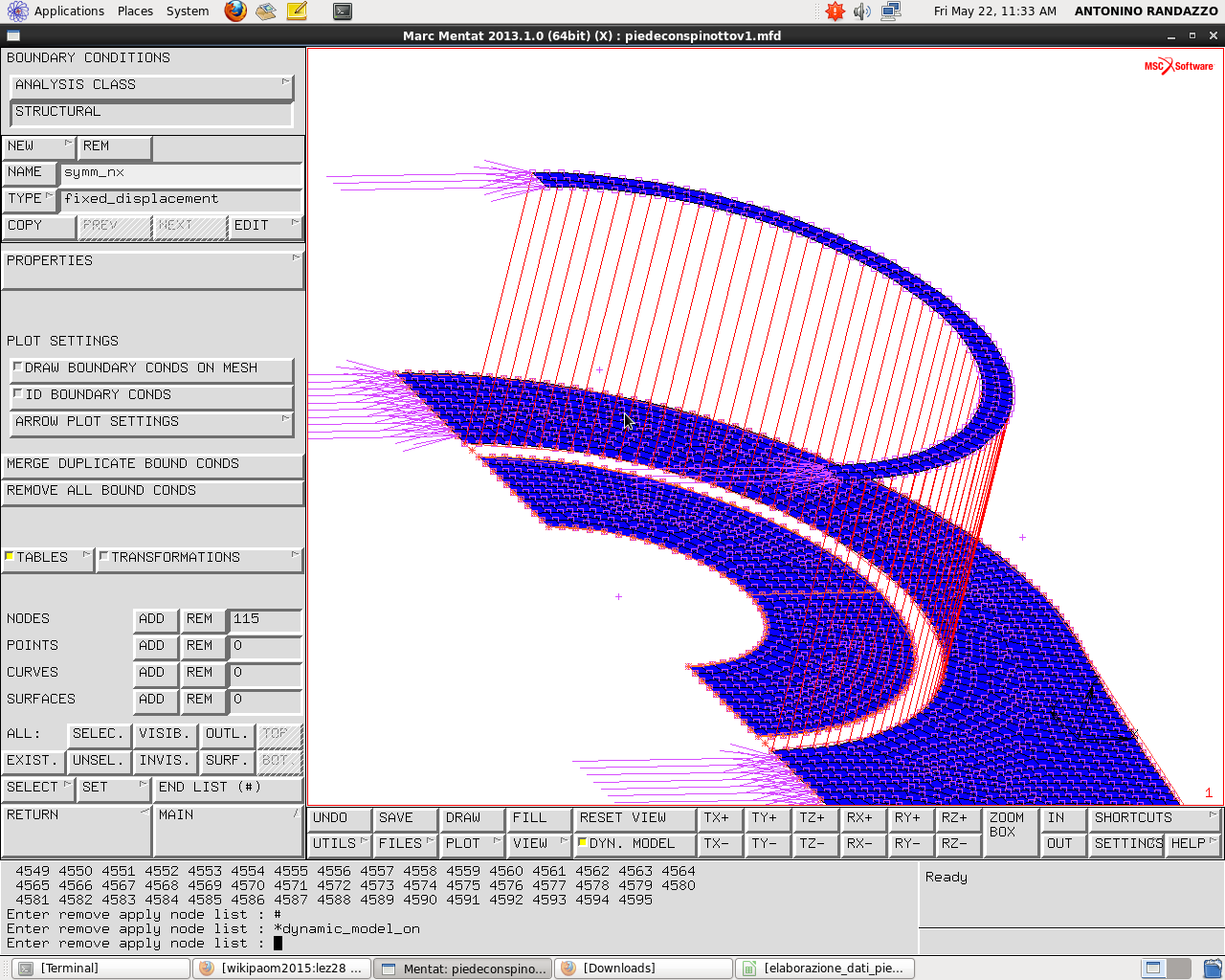1225x980 pixels.
Task: Open the window menu icon in Mentat title bar
Action: pyautogui.click(x=13, y=35)
